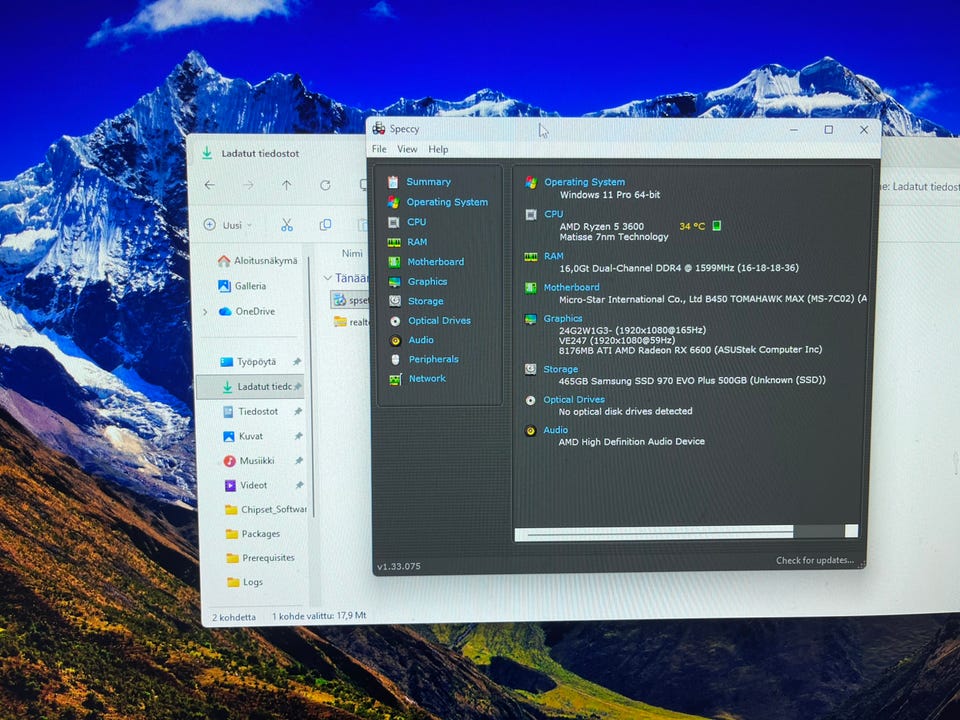Click the Cut scissors icon in Explorer
The image size is (960, 720).
[287, 225]
